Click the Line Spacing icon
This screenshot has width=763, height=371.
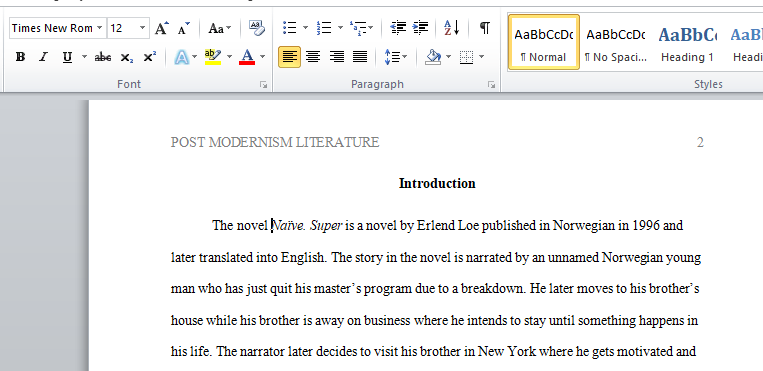[392, 57]
